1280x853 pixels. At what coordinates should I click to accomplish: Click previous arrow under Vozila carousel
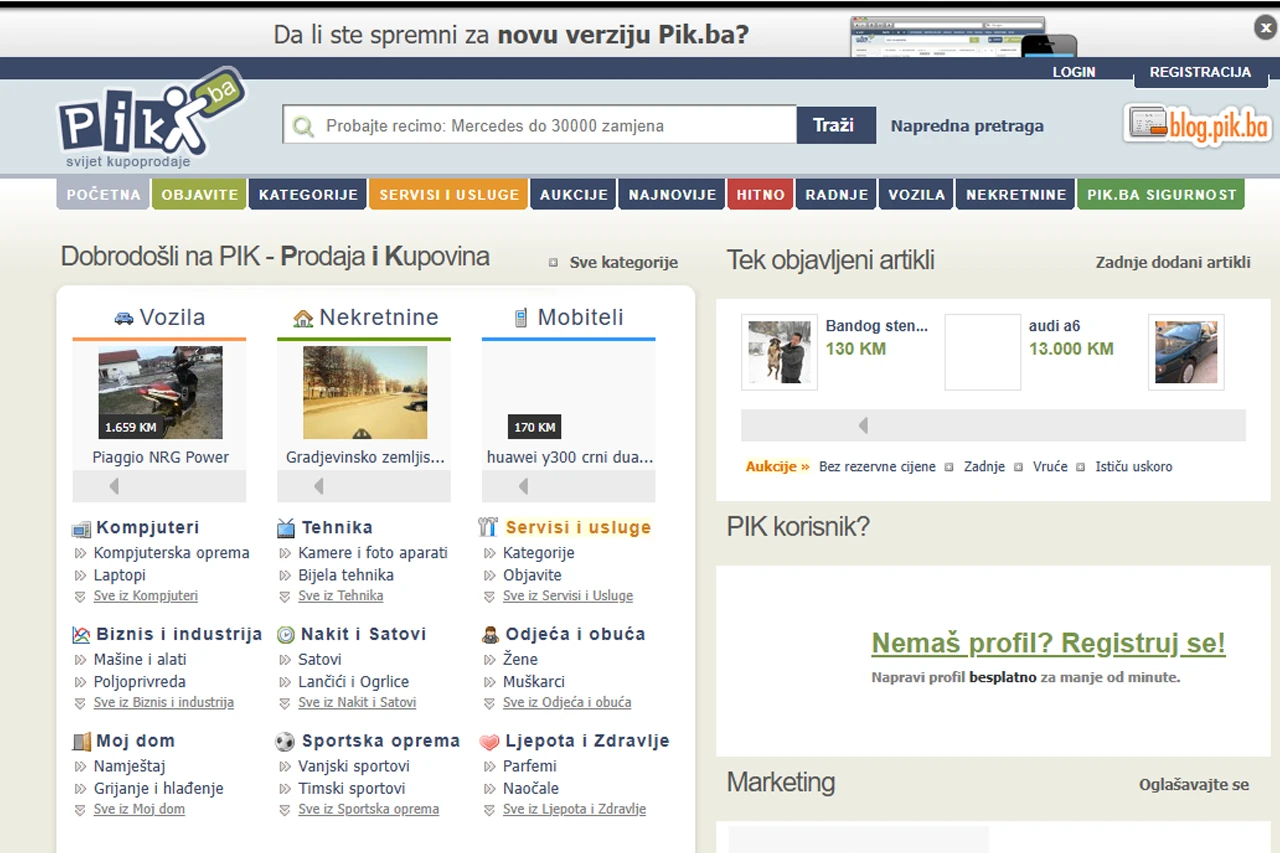point(114,486)
